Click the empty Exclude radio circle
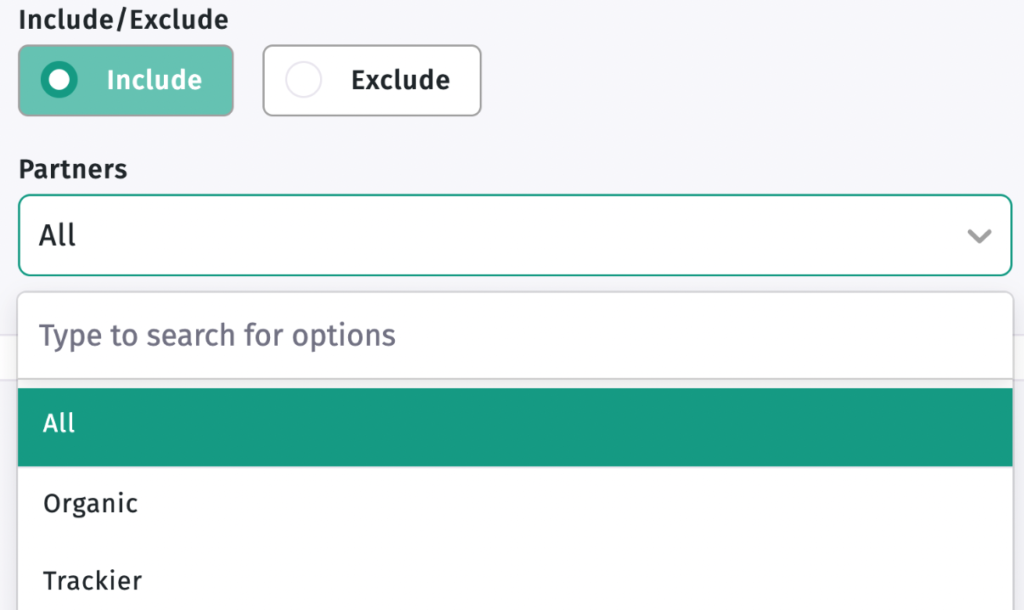This screenshot has width=1024, height=610. click(x=303, y=80)
